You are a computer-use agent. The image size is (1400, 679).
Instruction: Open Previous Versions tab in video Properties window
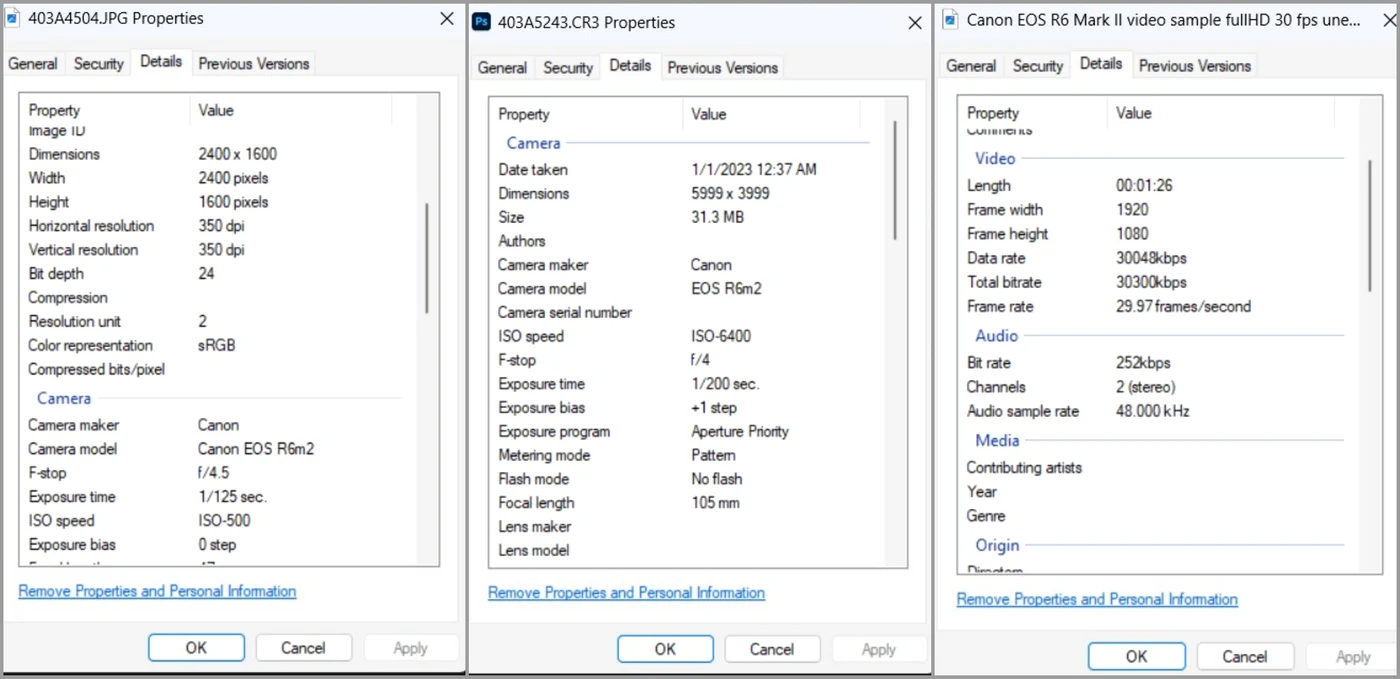[x=1194, y=65]
